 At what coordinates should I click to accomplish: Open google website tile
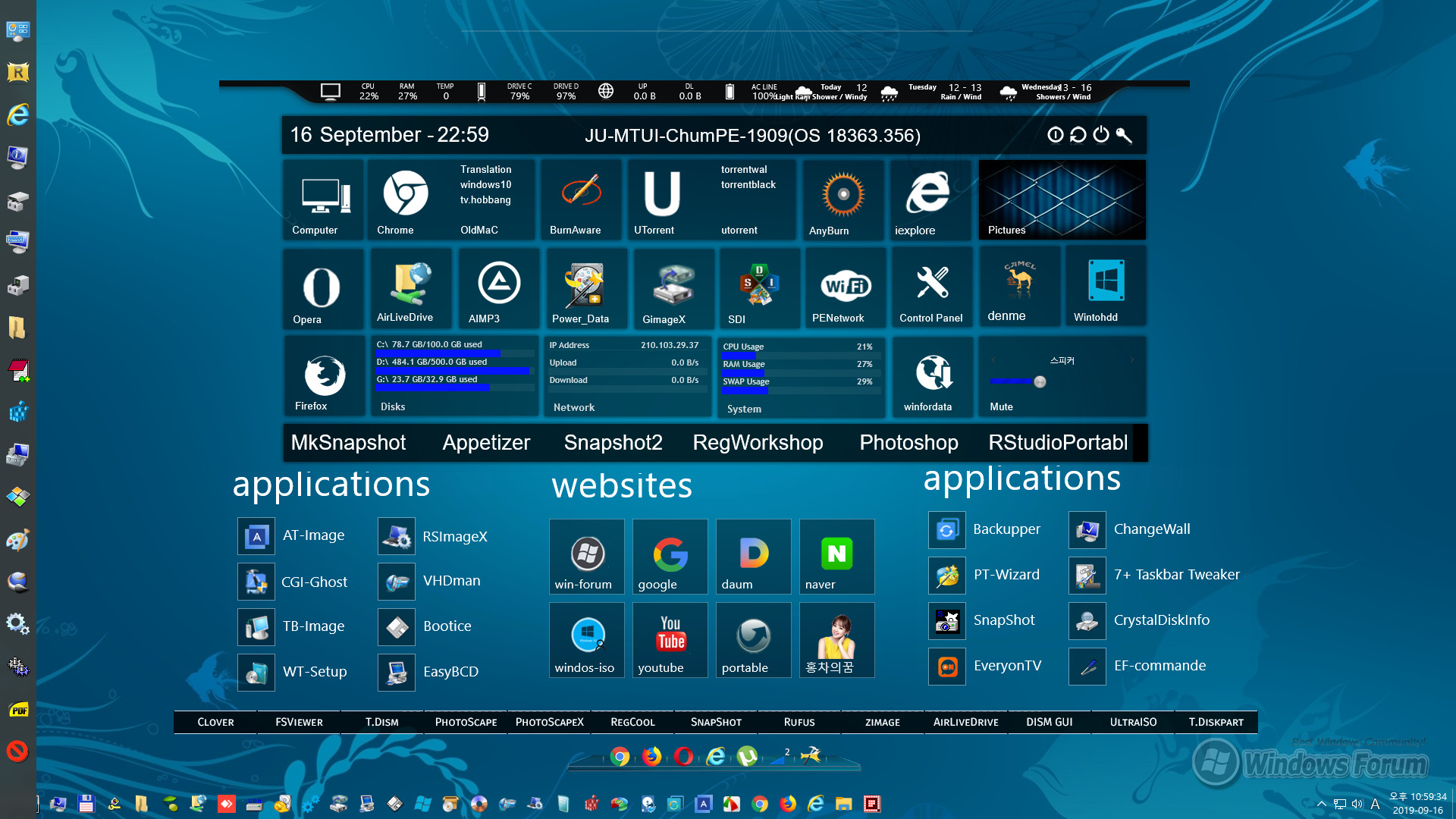[670, 557]
